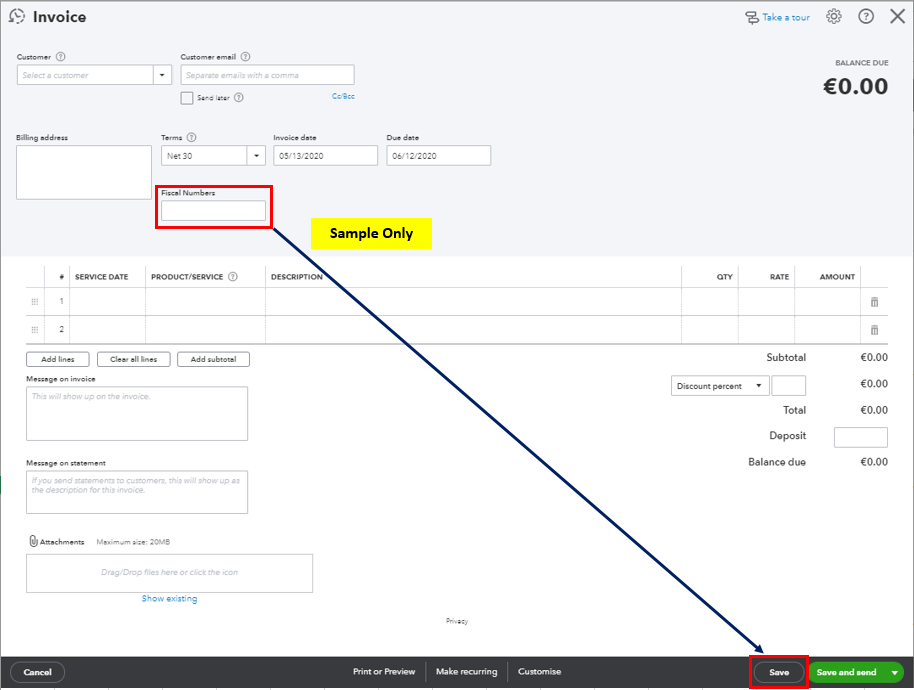The image size is (914, 690).
Task: Click line 2 Rate cell
Action: point(766,330)
